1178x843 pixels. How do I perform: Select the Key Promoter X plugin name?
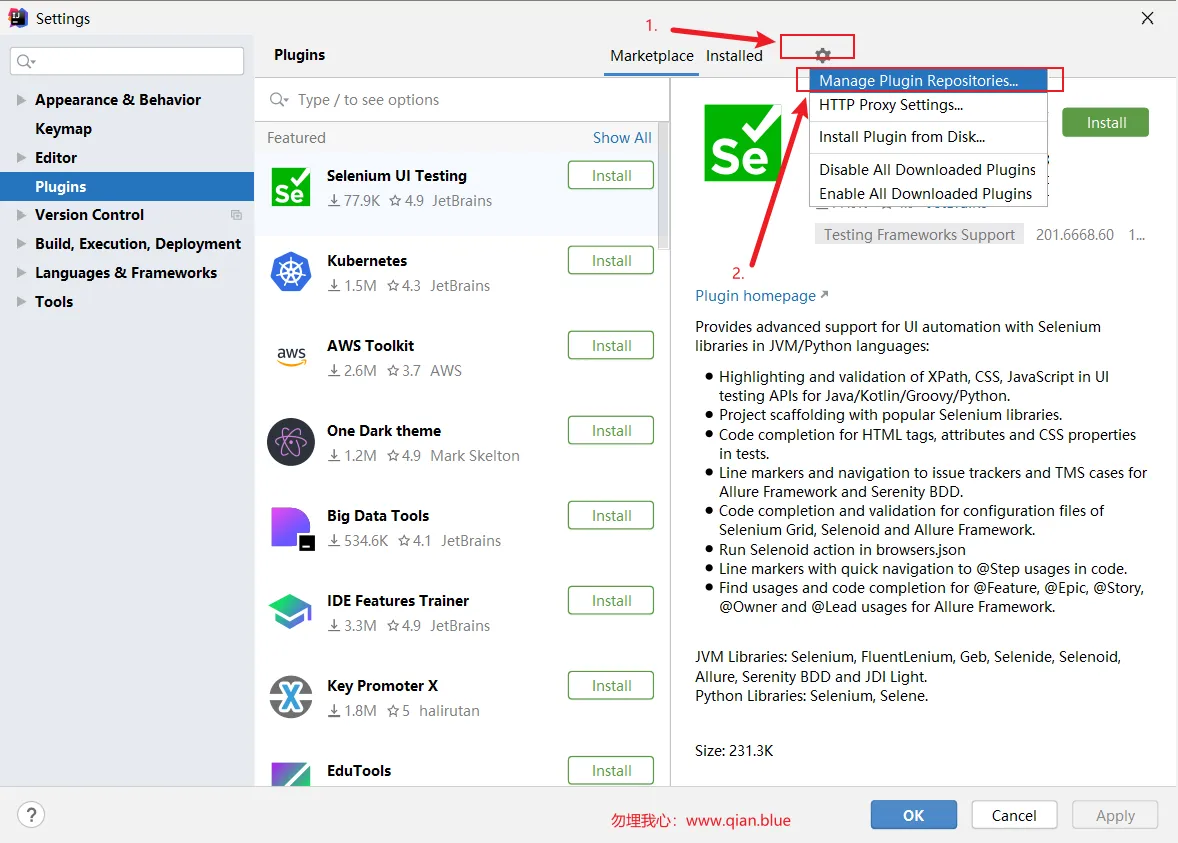click(382, 685)
